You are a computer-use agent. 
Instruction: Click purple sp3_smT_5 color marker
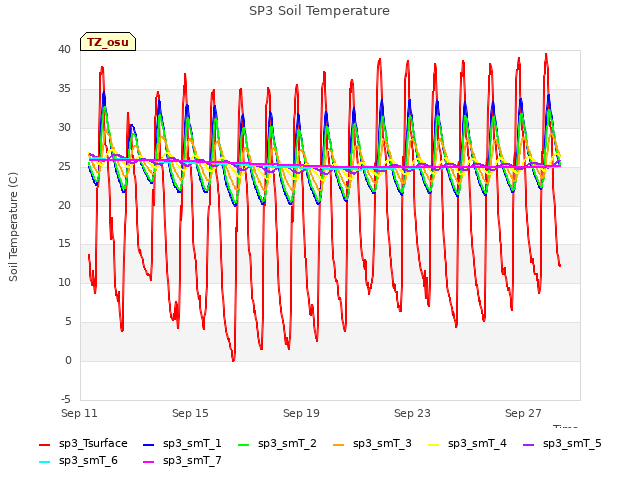pyautogui.click(x=529, y=444)
